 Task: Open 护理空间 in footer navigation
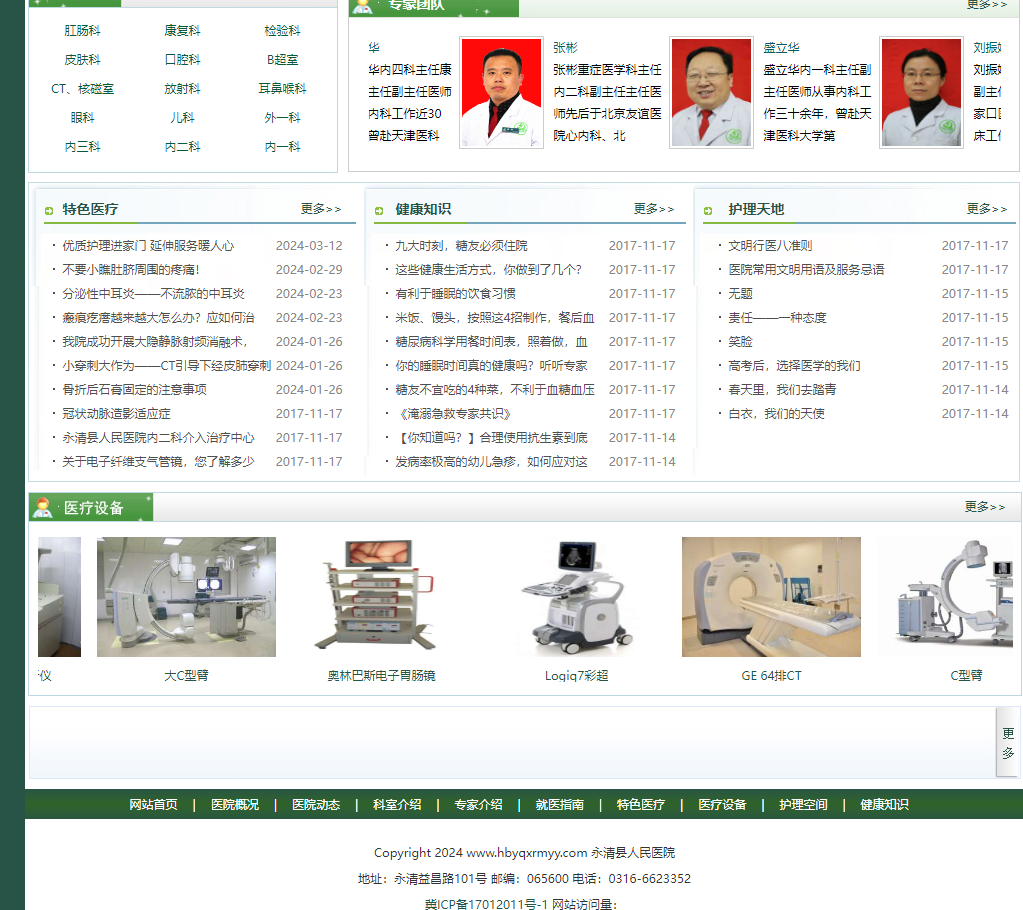[803, 805]
